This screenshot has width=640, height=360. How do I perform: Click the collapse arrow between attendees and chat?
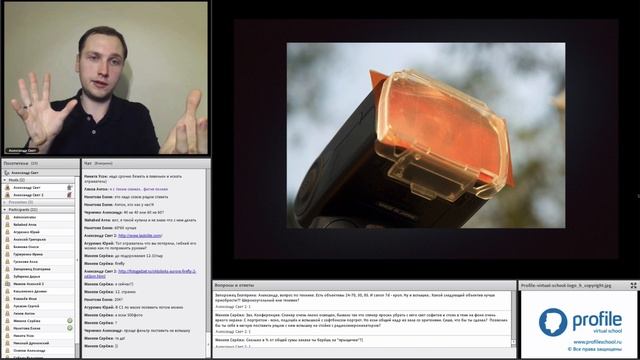[77, 260]
